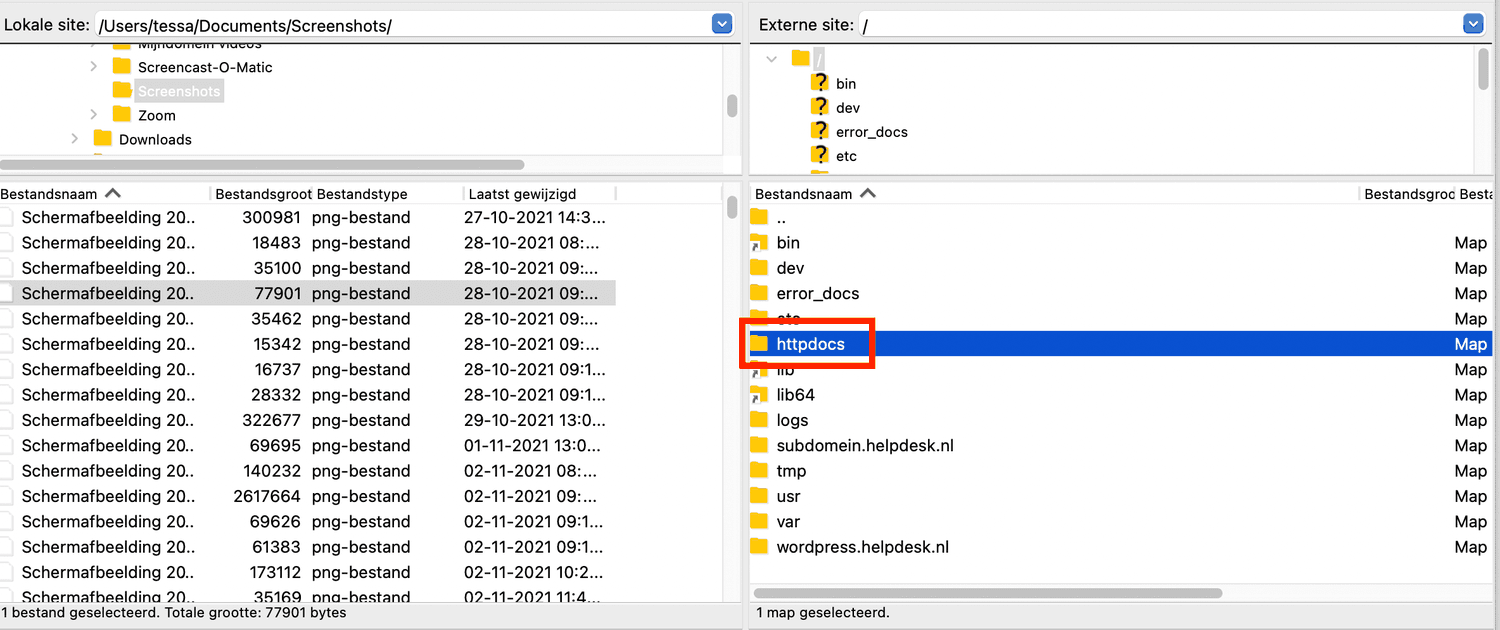Expand the Downloads folder in local tree

(74, 139)
